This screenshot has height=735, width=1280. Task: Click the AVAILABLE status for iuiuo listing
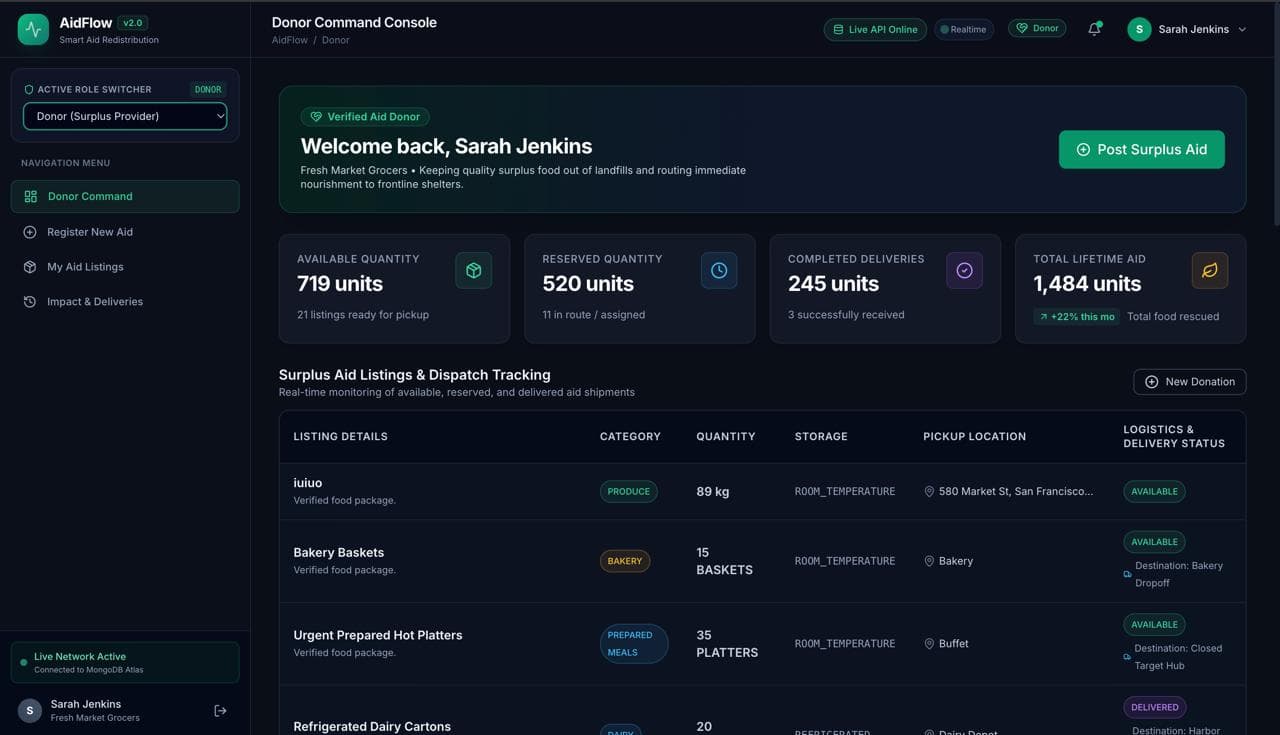point(1154,492)
